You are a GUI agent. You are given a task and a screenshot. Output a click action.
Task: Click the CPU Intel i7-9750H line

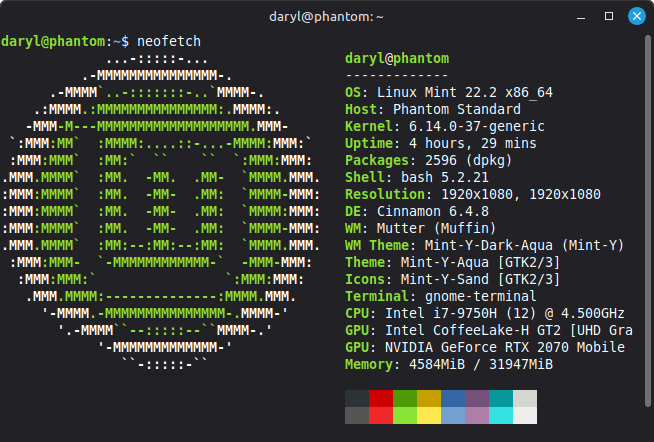point(485,313)
